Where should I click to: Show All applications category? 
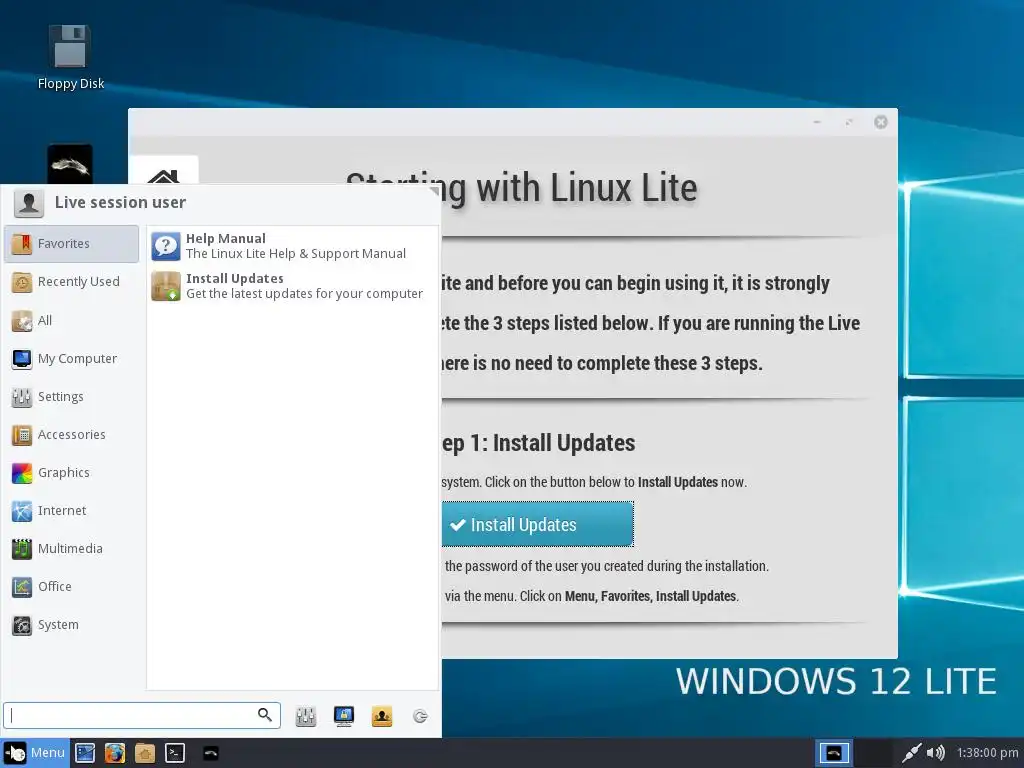click(71, 320)
